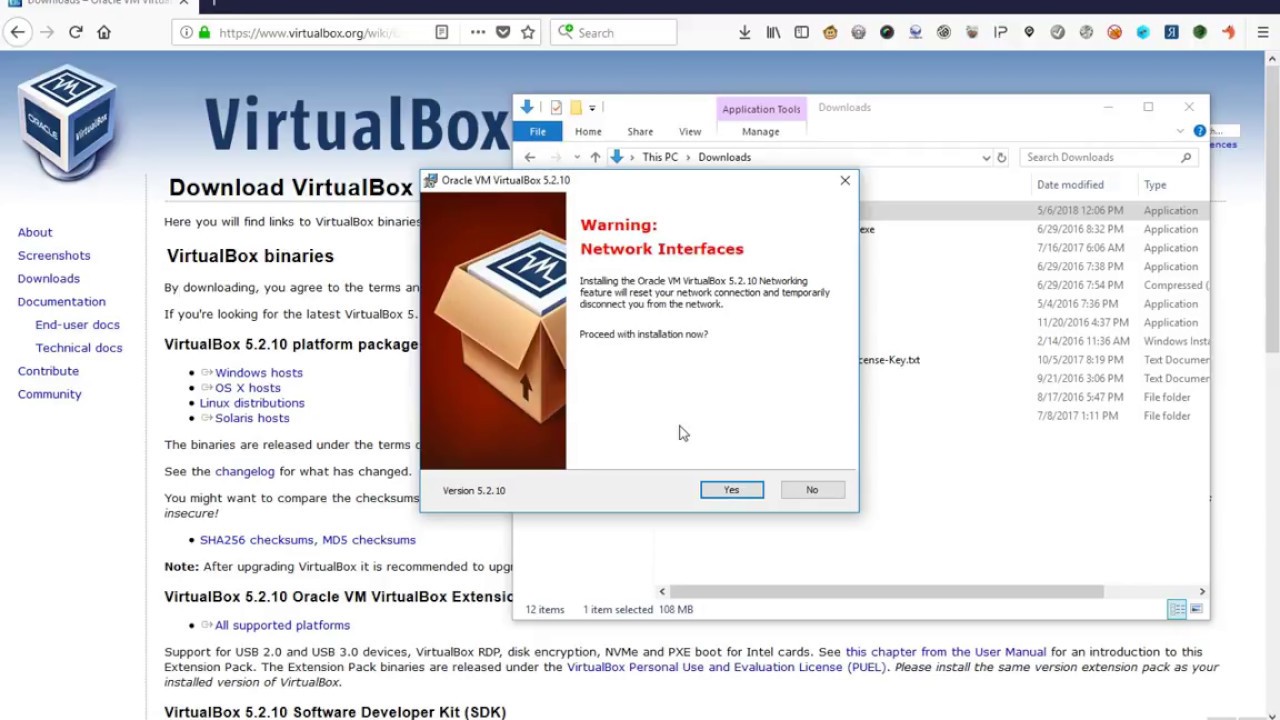
Task: Toggle reader view in Firefox address bar
Action: [x=441, y=32]
